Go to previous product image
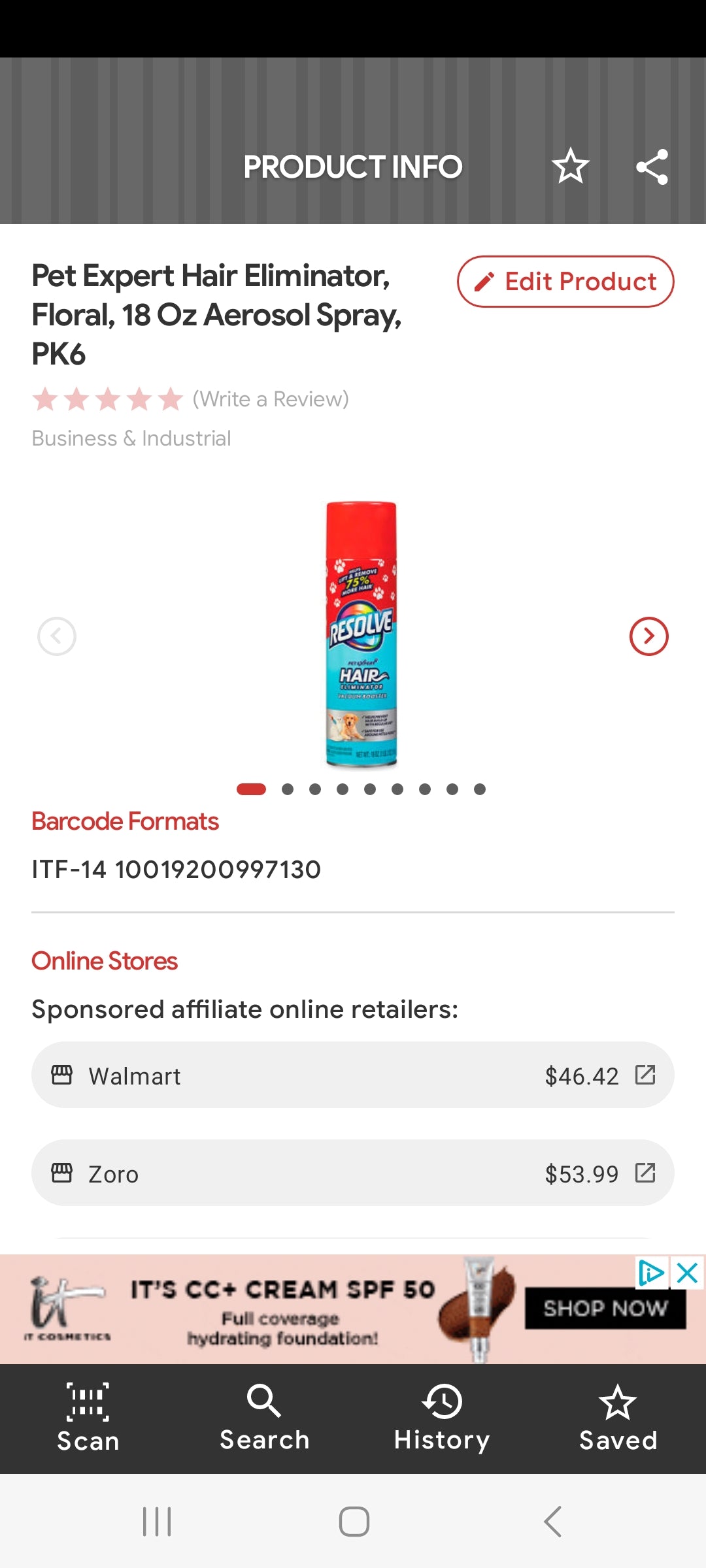Screen dimensions: 706x1568 [57, 636]
